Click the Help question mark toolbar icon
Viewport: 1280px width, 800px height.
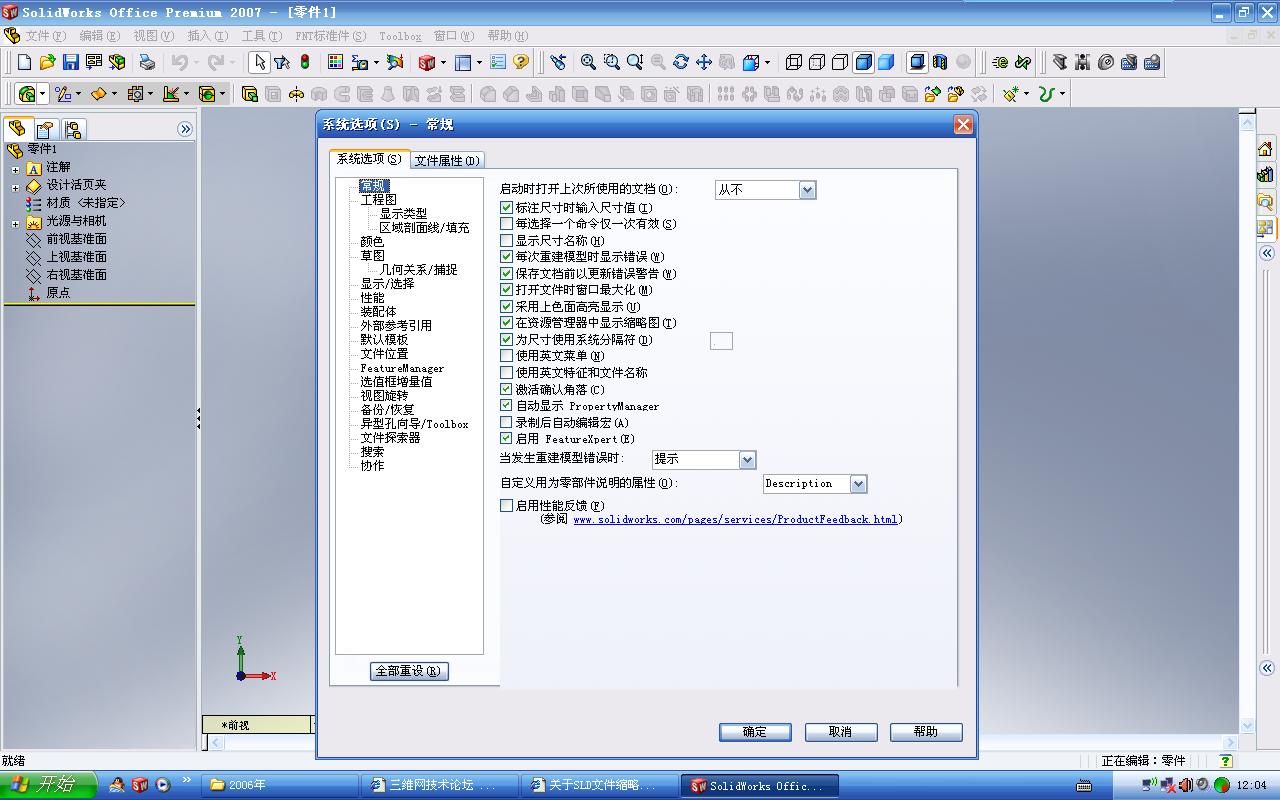[x=521, y=62]
